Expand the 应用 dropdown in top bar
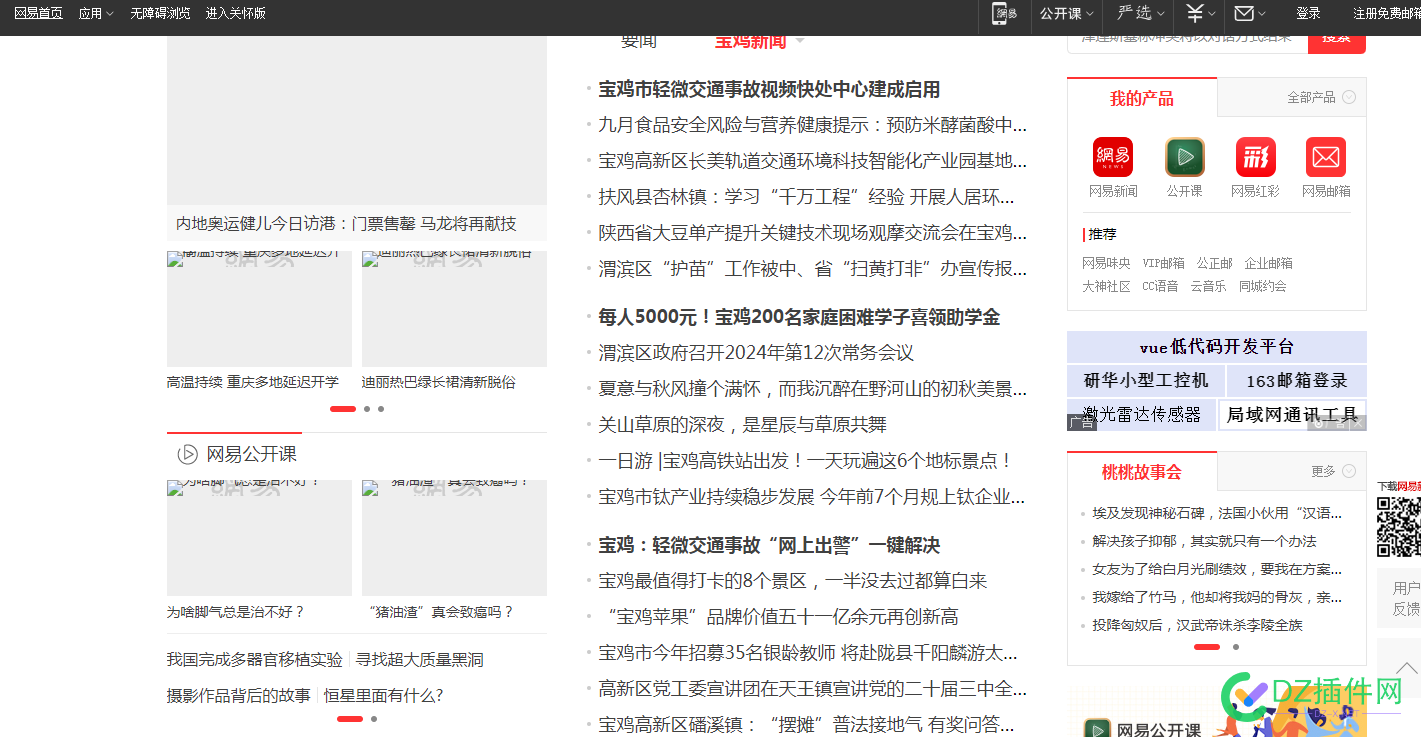 pos(96,13)
